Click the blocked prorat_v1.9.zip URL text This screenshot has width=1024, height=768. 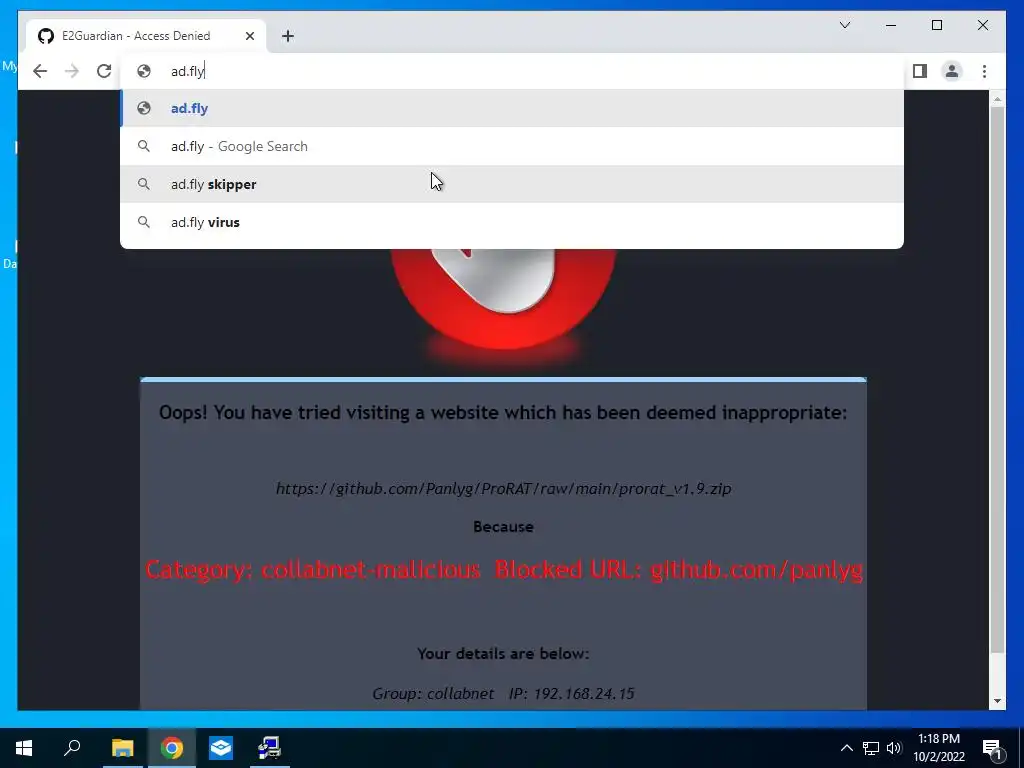point(504,488)
